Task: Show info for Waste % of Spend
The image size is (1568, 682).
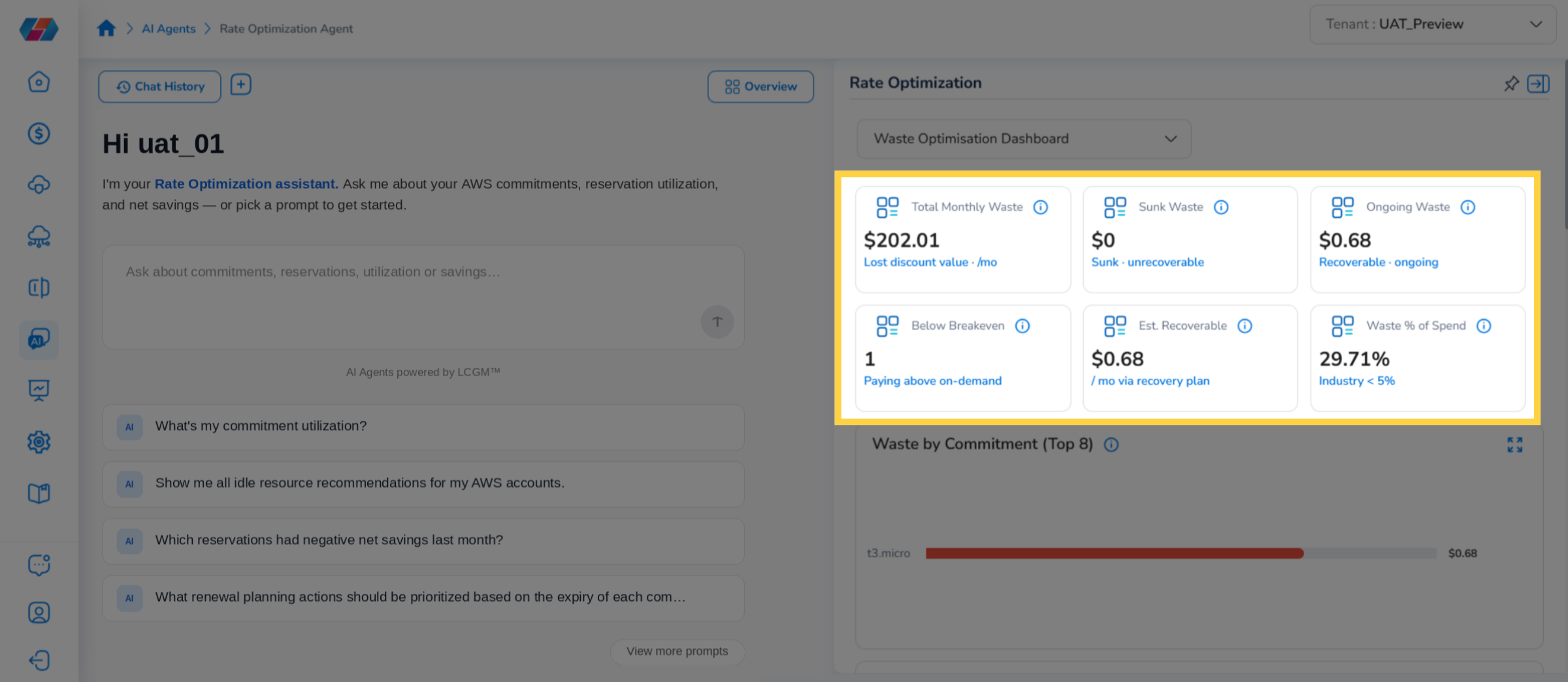Action: pos(1484,326)
